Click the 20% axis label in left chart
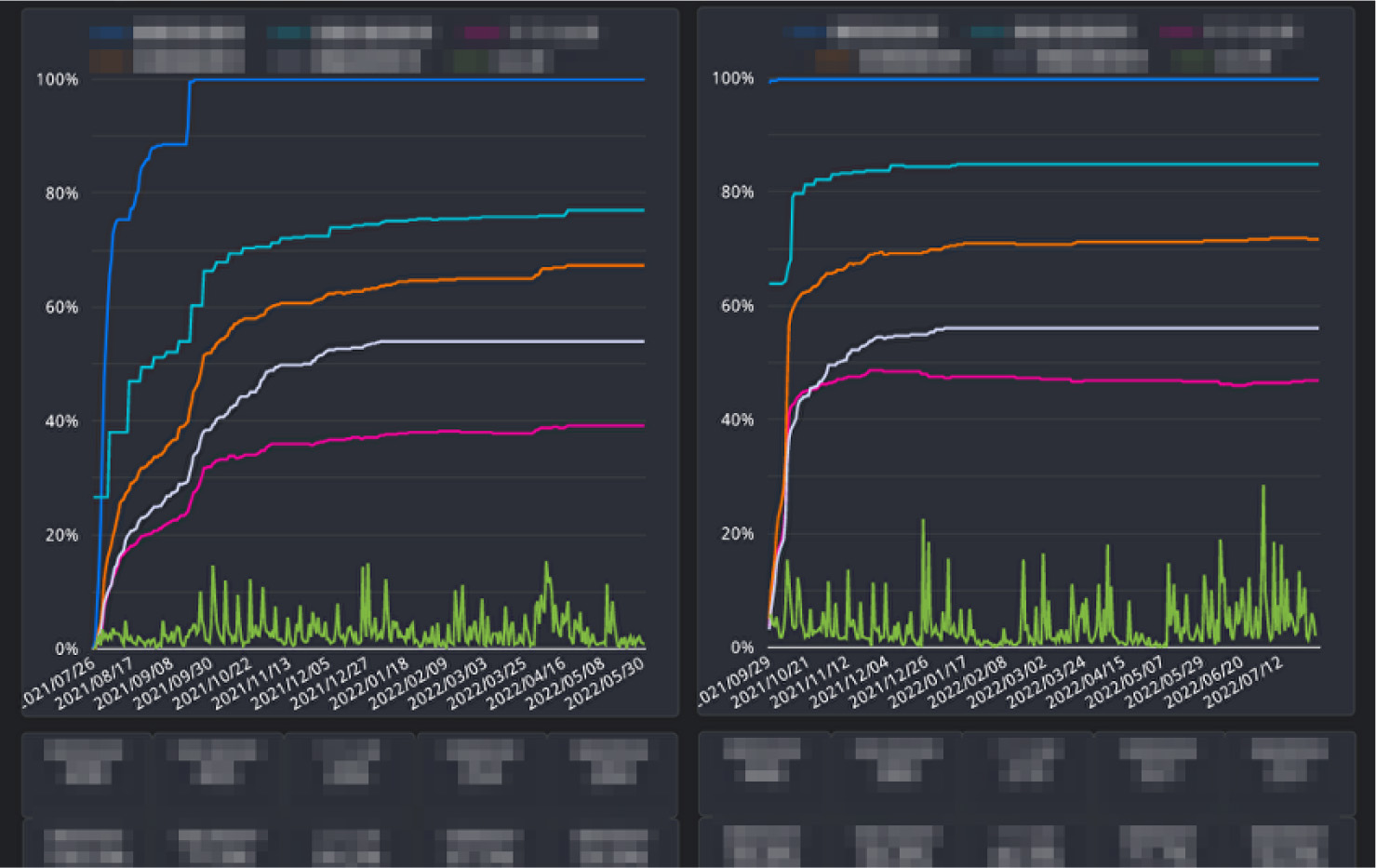 61,535
